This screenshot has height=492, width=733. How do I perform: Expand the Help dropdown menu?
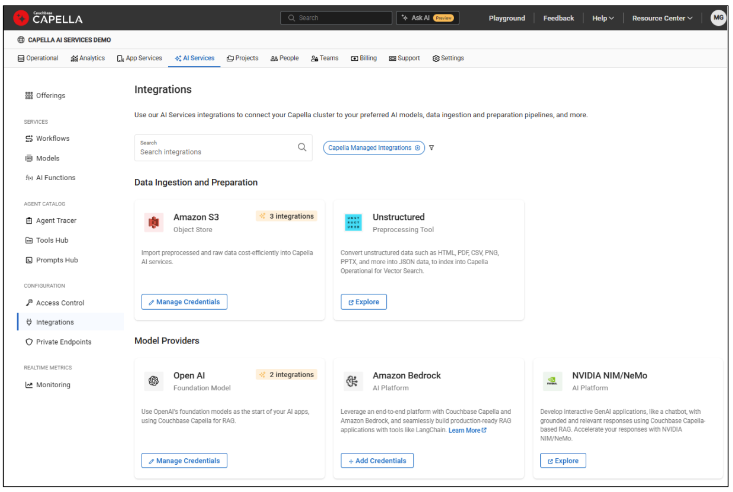tap(603, 18)
